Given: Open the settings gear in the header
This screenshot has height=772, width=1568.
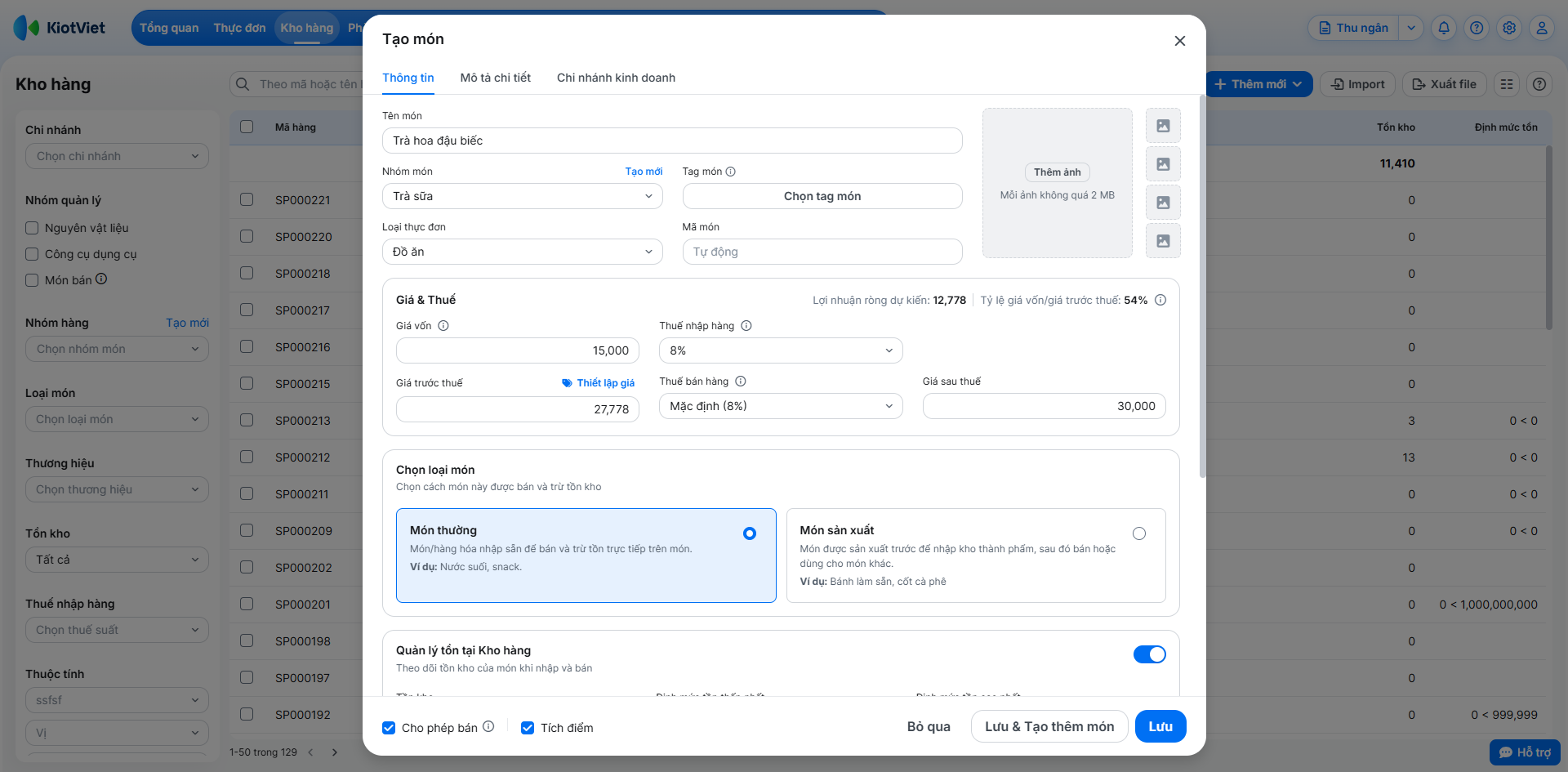Looking at the screenshot, I should (1509, 28).
